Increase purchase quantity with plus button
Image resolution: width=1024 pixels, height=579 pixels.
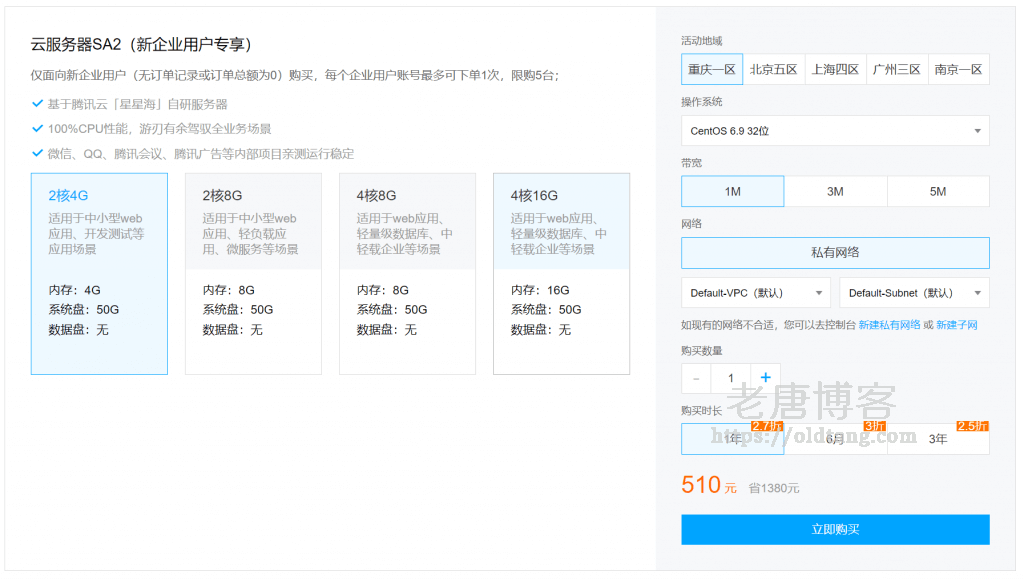(765, 378)
